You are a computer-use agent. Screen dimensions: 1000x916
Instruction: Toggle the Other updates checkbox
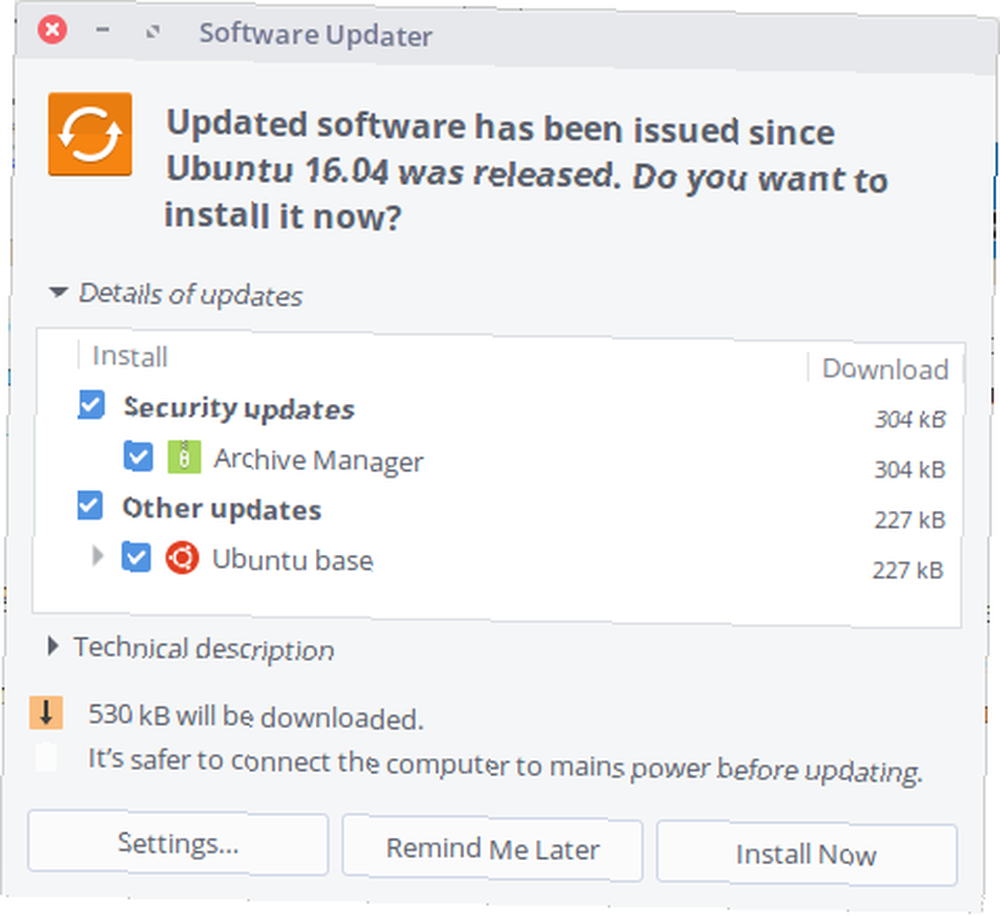(x=90, y=506)
